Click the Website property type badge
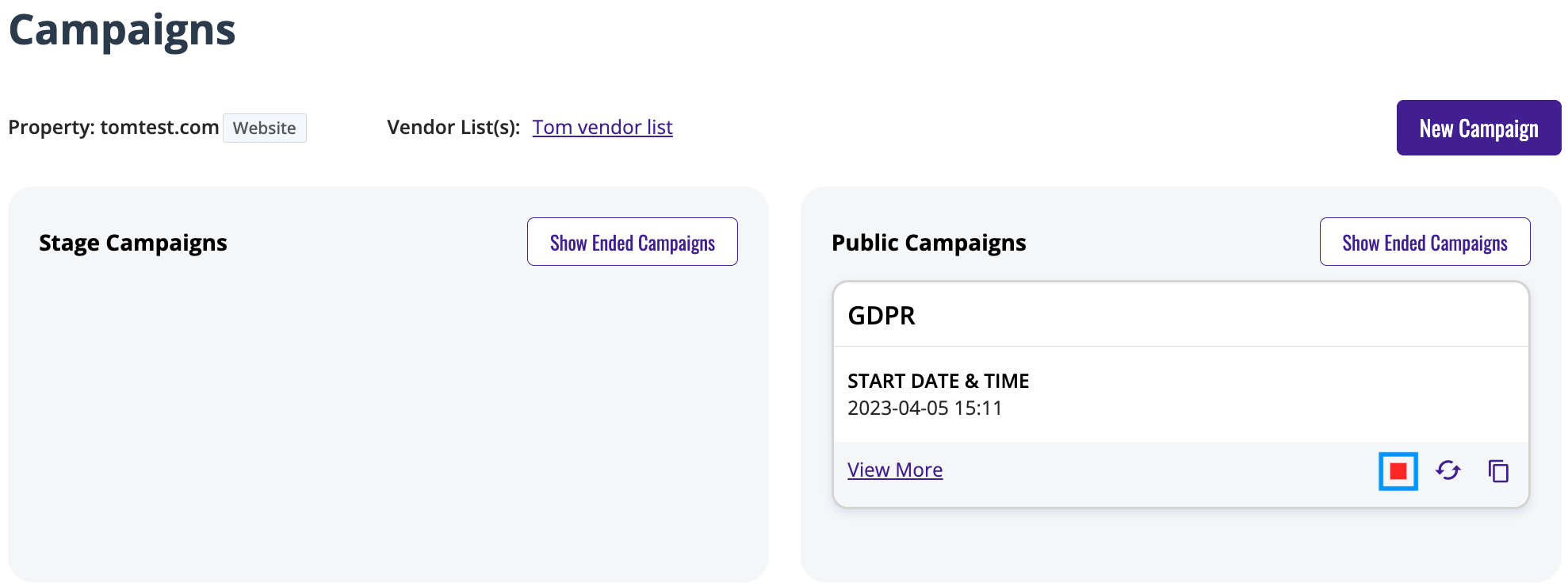Image resolution: width=1568 pixels, height=587 pixels. point(264,128)
